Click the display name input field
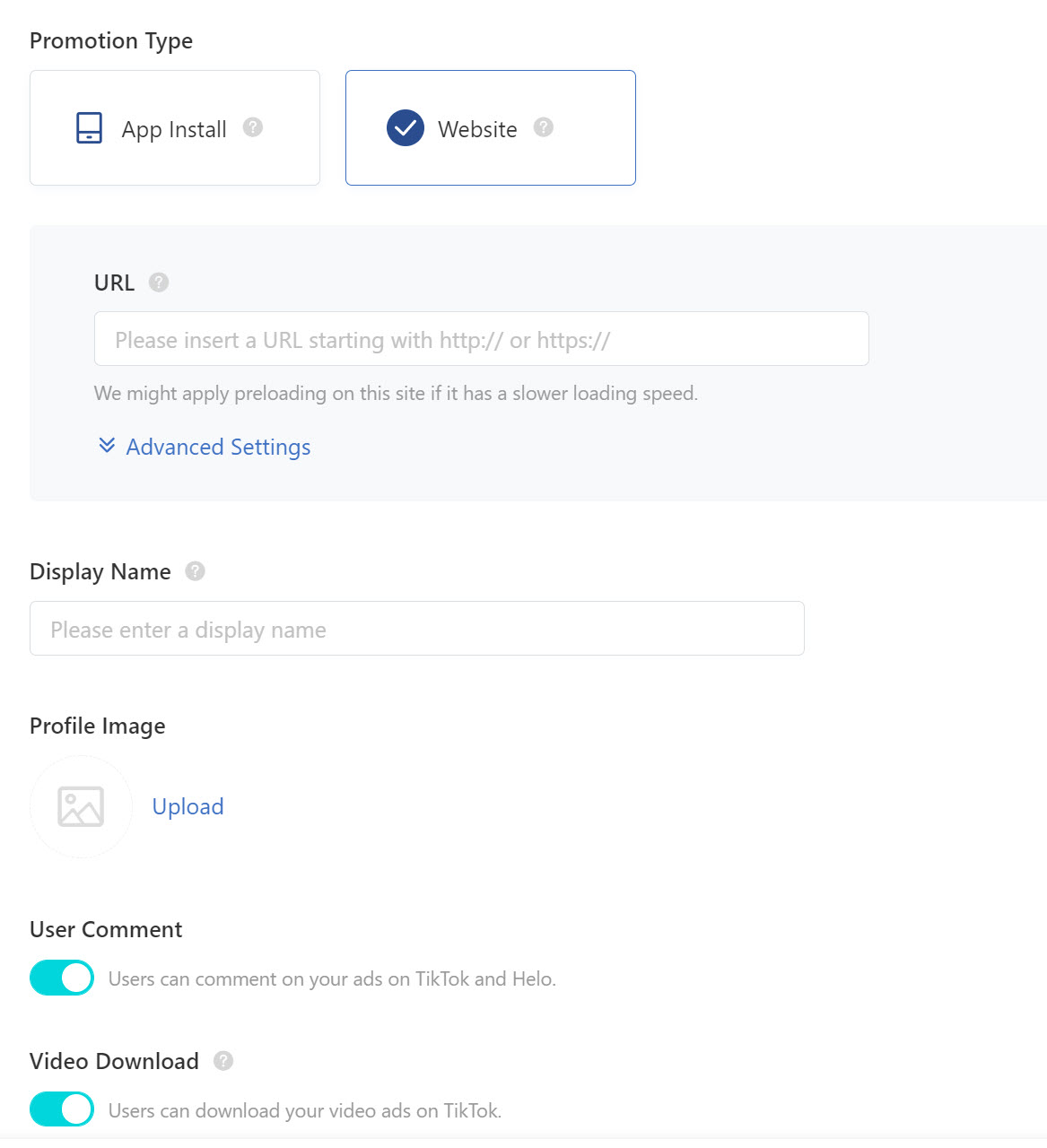1047x1148 pixels. click(416, 629)
